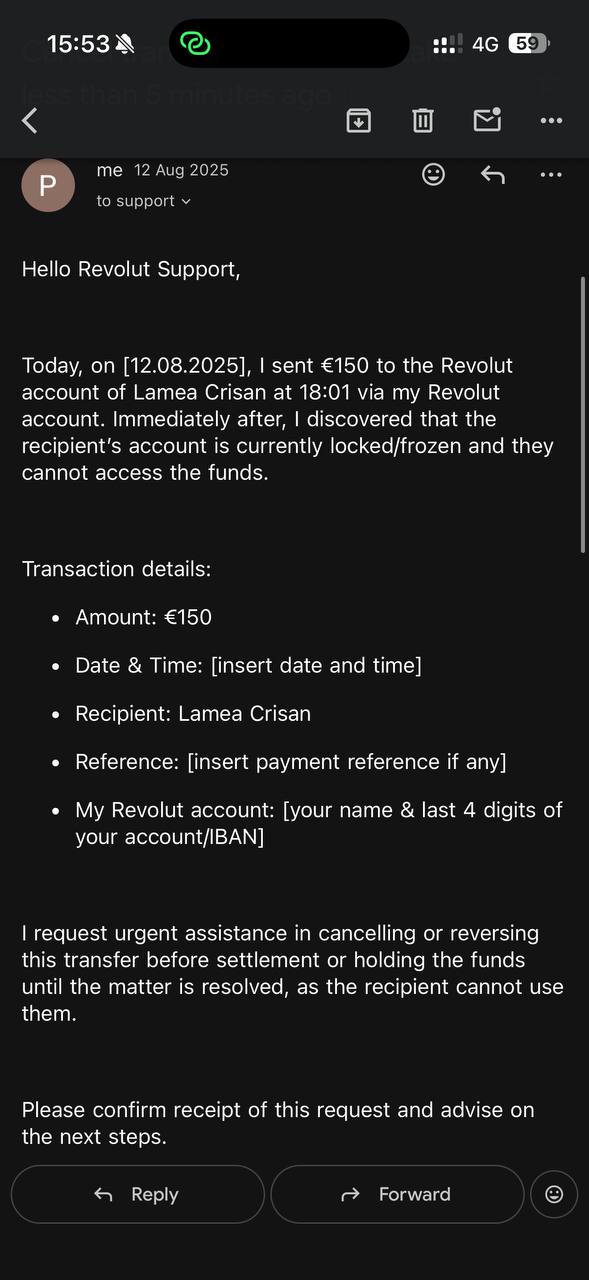Collapse the recipient details chevron
This screenshot has height=1280, width=589.
[x=184, y=202]
